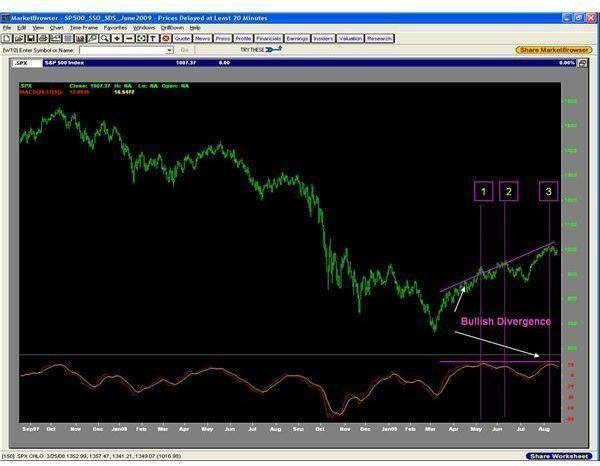The image size is (600, 466).
Task: Click the minus zoom-out toolbar icon
Action: (129, 38)
